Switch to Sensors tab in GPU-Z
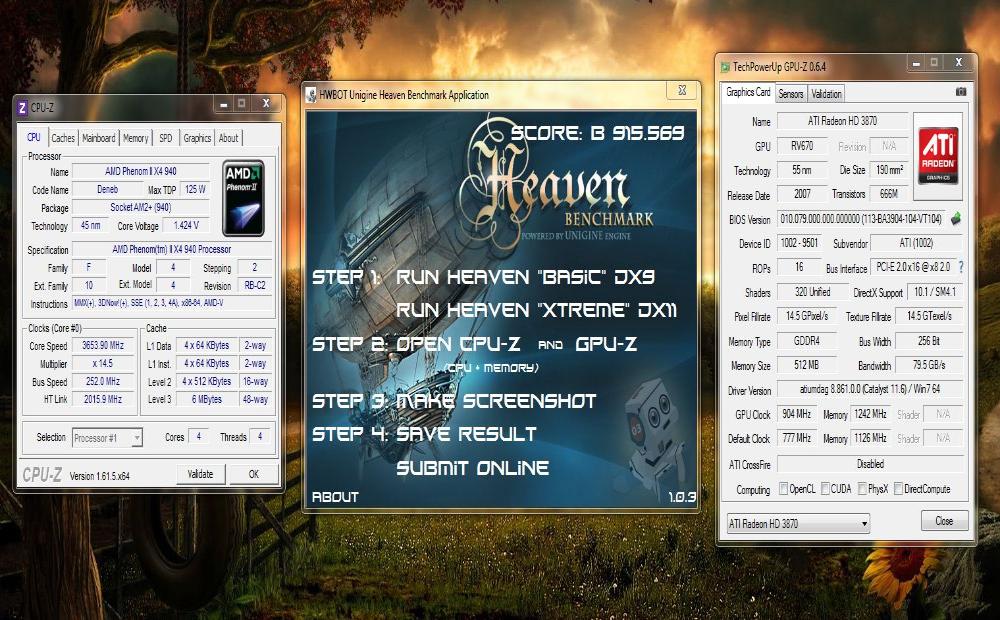This screenshot has width=1000, height=620. coord(791,94)
